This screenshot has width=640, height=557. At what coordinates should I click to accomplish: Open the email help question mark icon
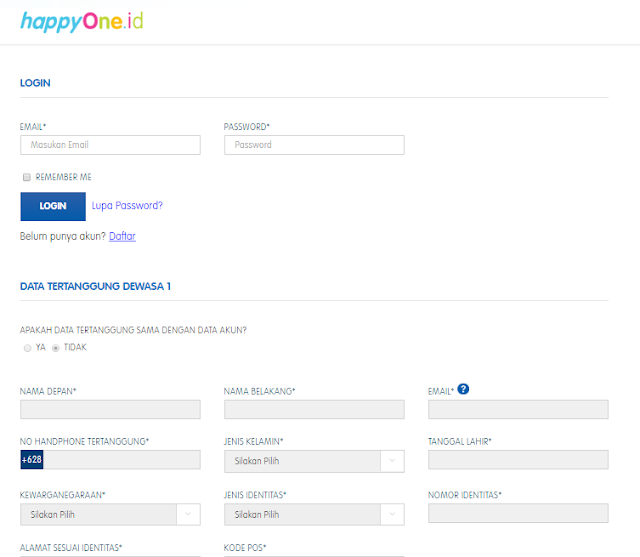(463, 389)
